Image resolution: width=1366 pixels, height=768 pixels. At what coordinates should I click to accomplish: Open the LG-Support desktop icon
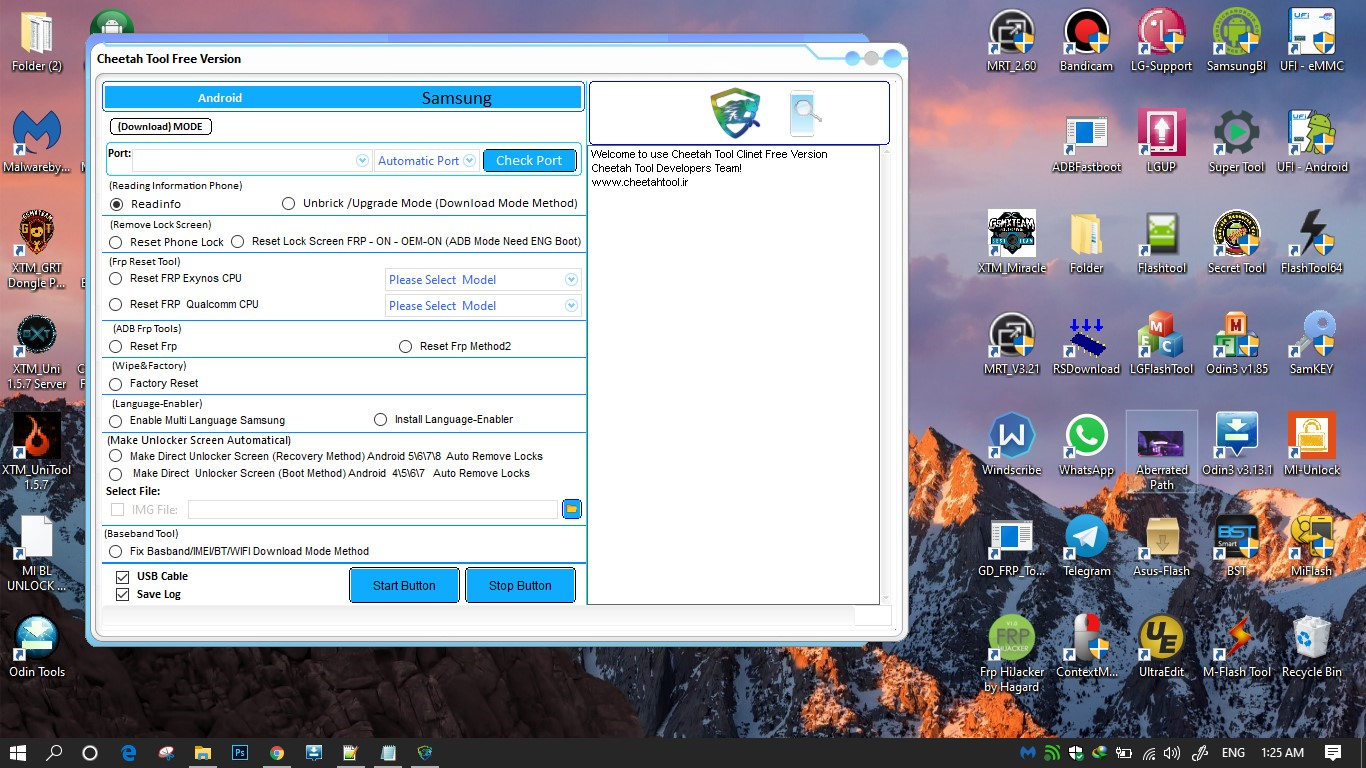point(1161,41)
